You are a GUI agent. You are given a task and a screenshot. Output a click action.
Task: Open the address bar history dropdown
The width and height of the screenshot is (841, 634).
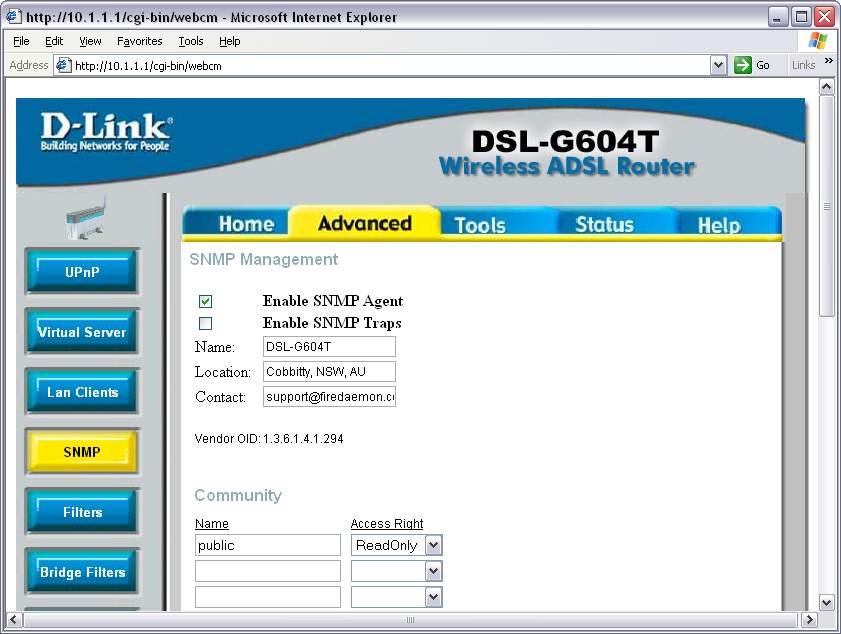point(718,65)
